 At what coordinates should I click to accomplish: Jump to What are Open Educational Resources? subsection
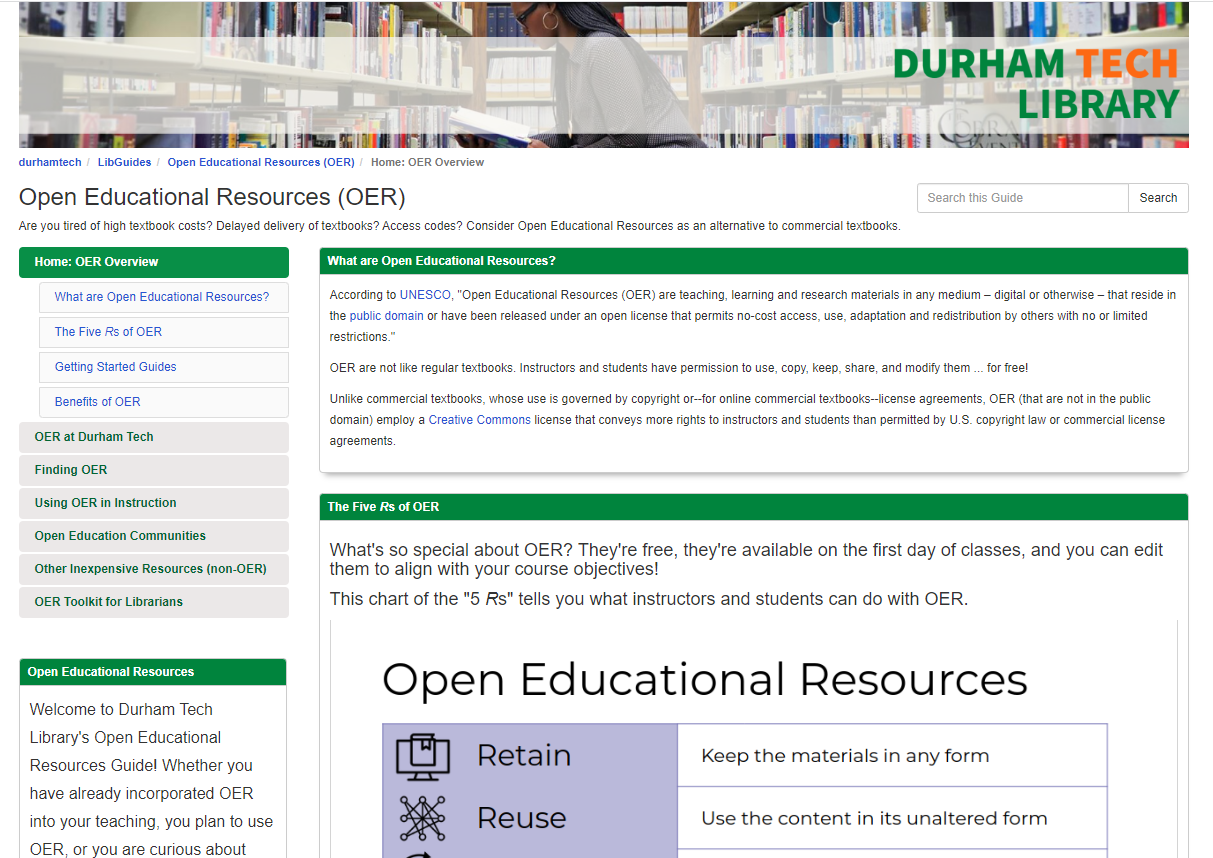(164, 297)
